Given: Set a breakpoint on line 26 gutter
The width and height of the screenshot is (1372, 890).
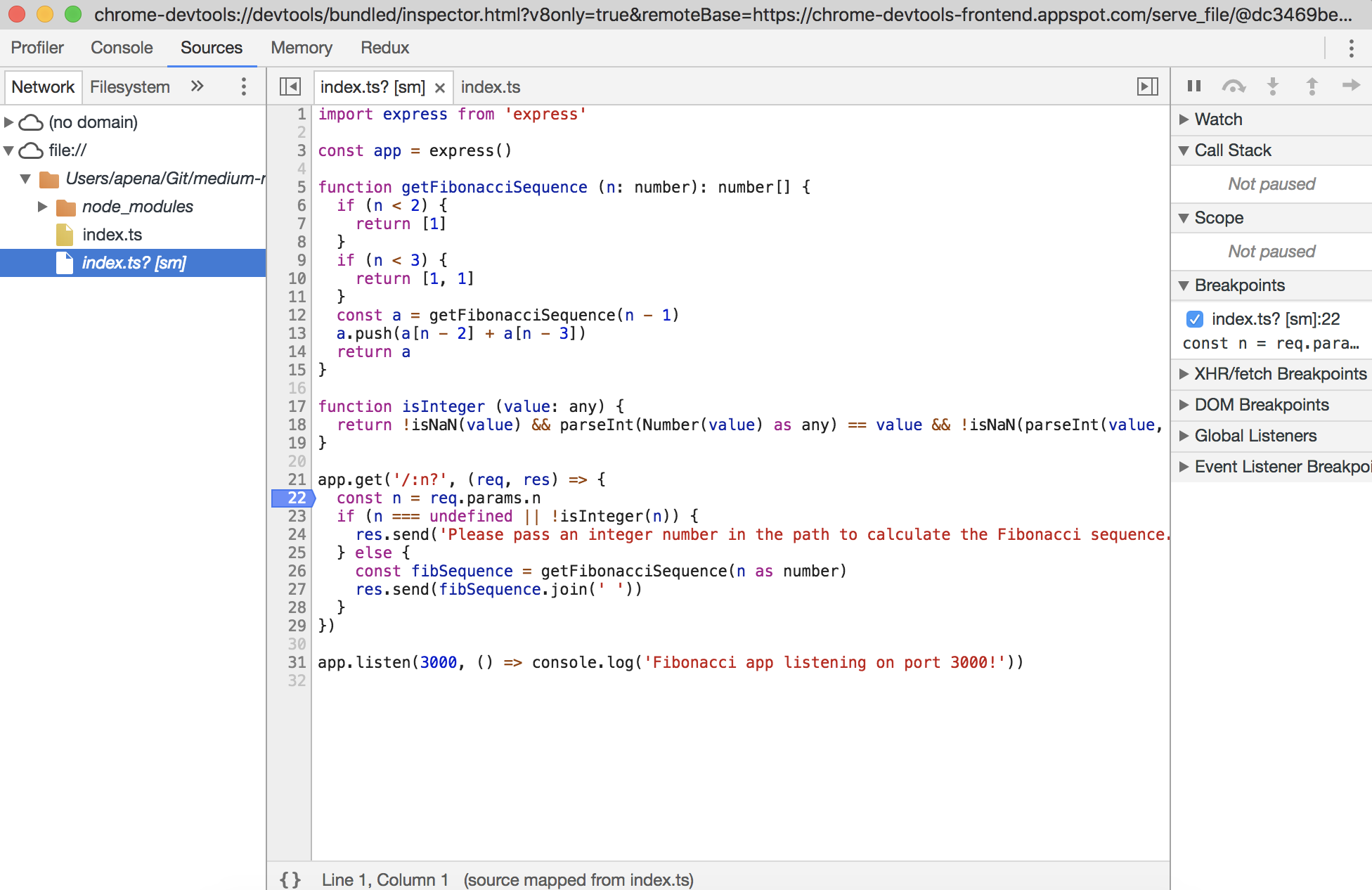Looking at the screenshot, I should pyautogui.click(x=296, y=571).
